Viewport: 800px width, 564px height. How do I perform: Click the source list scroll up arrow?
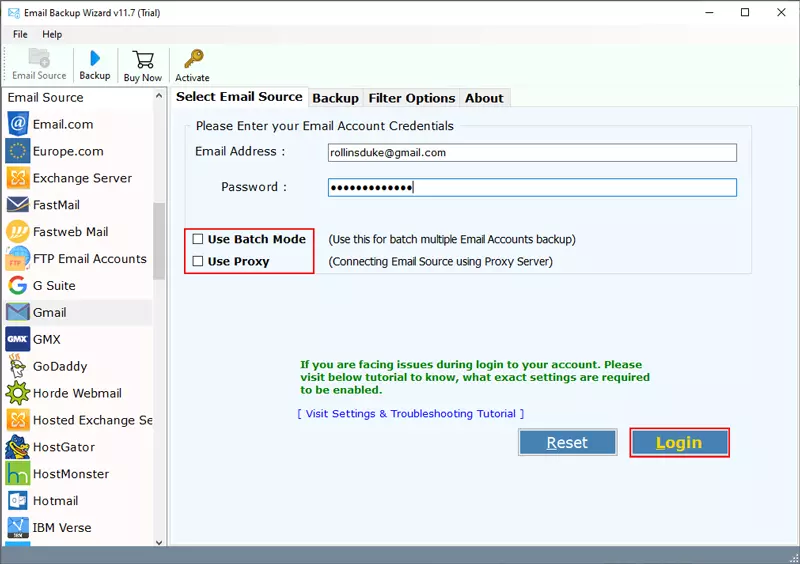tap(159, 96)
